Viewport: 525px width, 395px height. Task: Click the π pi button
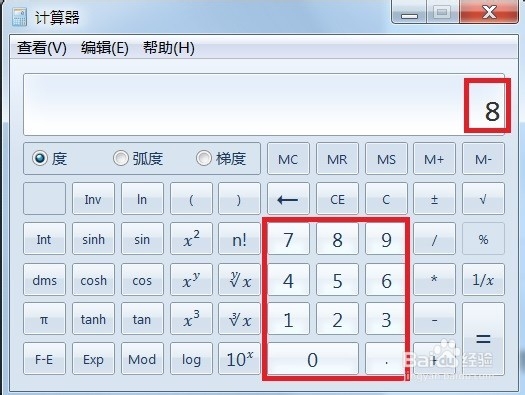tap(44, 319)
